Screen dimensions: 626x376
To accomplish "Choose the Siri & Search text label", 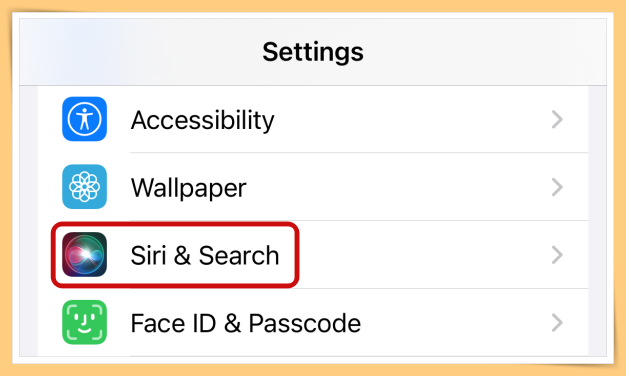I will pyautogui.click(x=205, y=255).
